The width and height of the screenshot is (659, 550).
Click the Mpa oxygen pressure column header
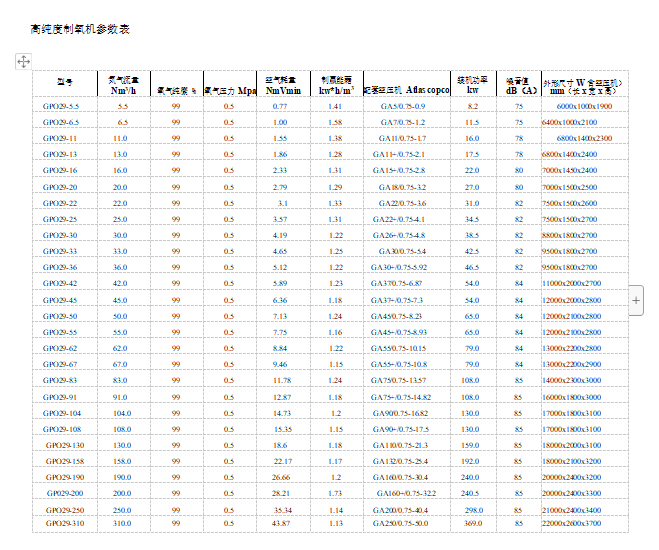[230, 89]
